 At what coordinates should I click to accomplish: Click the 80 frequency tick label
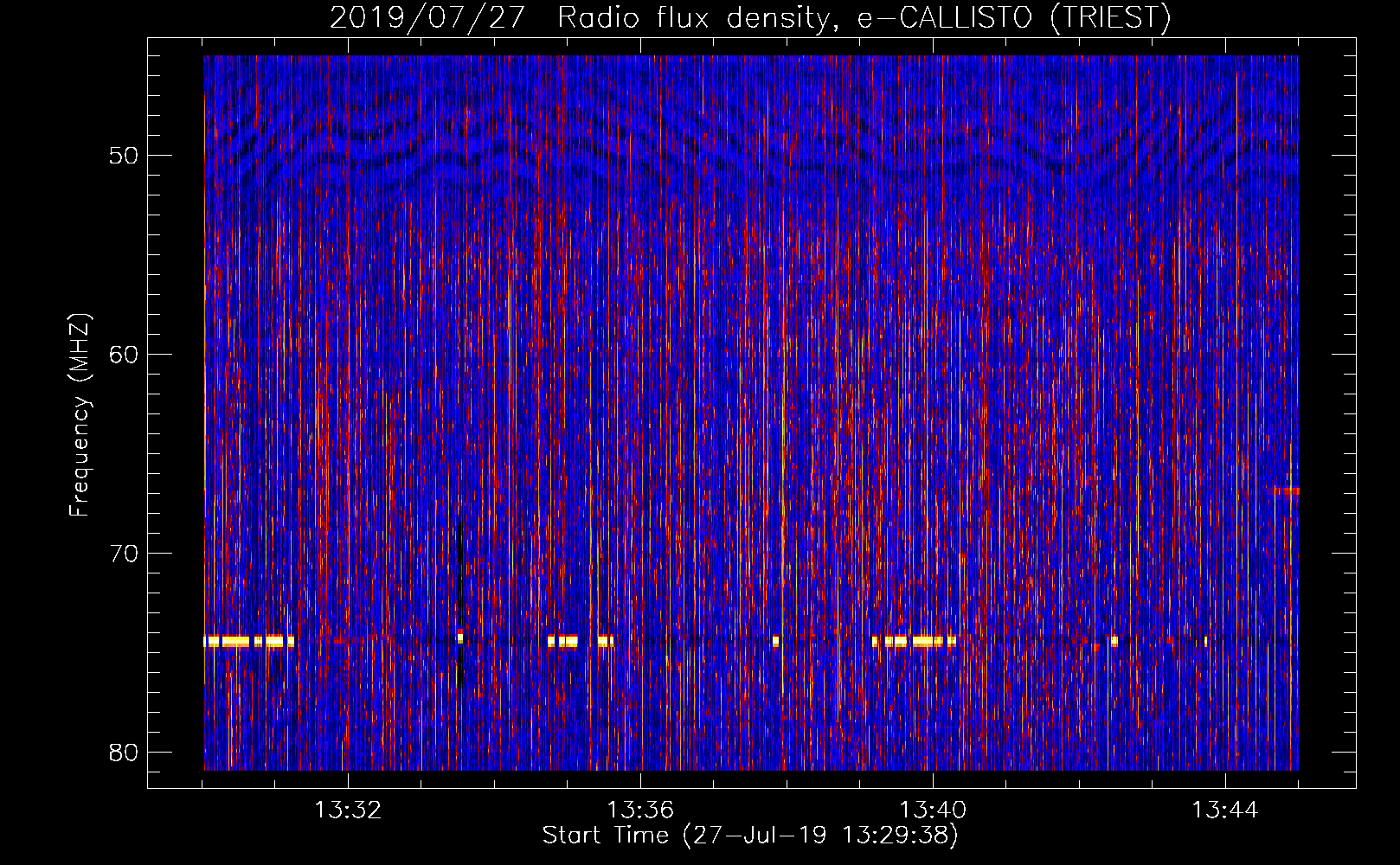(x=124, y=752)
